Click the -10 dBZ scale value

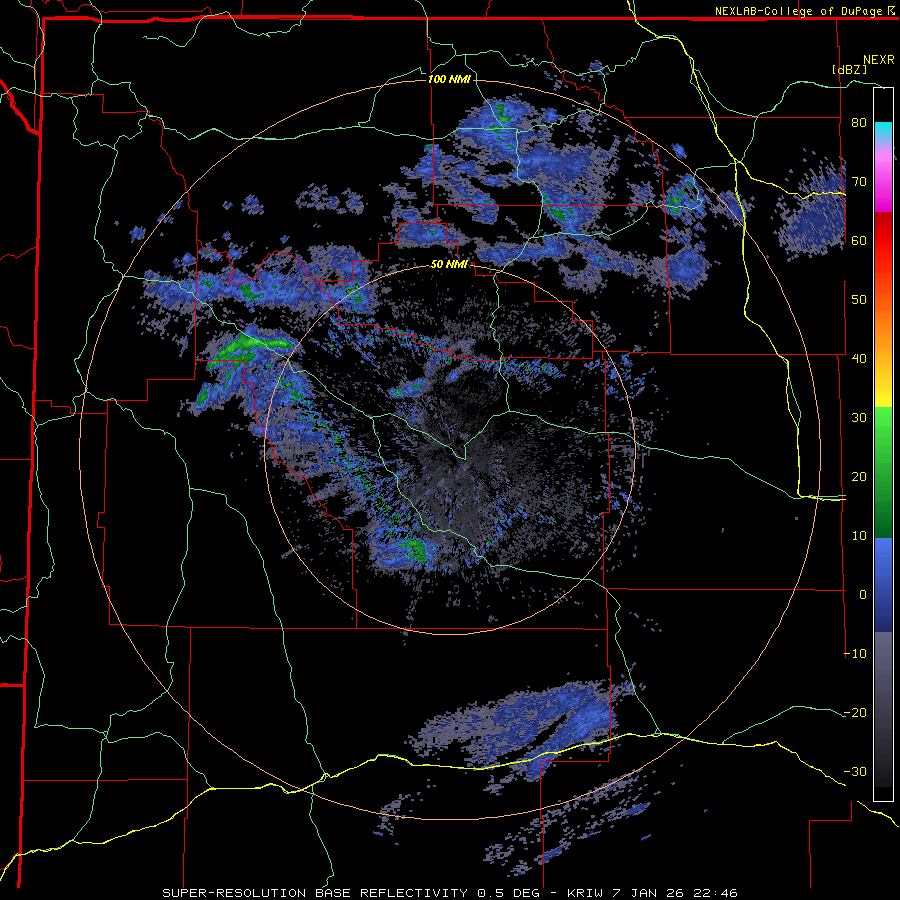855,654
